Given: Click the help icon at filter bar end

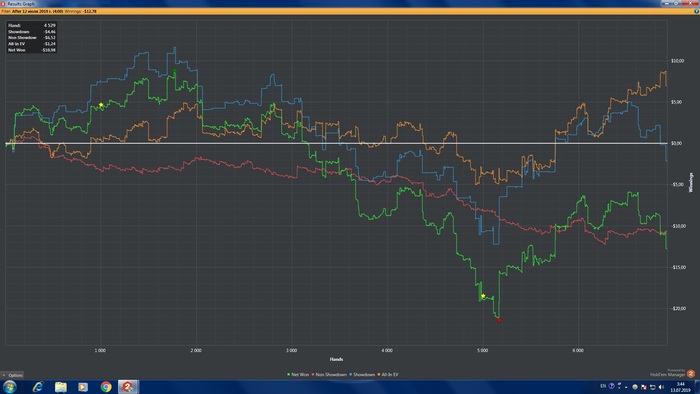Looking at the screenshot, I should coord(696,11).
